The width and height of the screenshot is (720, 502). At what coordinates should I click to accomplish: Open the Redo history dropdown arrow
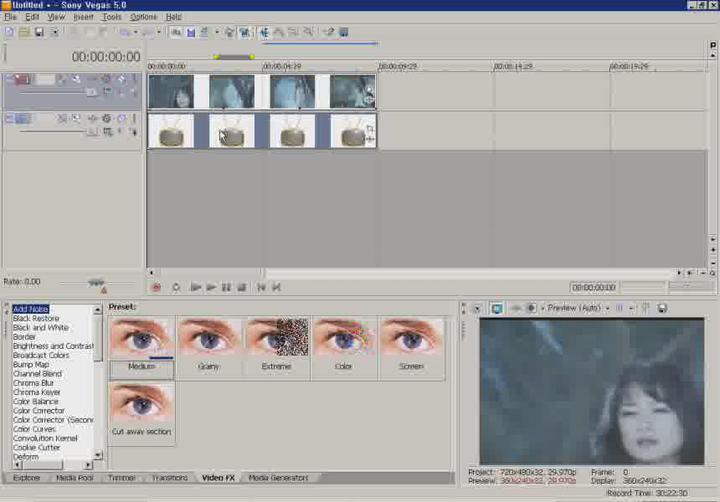(159, 32)
